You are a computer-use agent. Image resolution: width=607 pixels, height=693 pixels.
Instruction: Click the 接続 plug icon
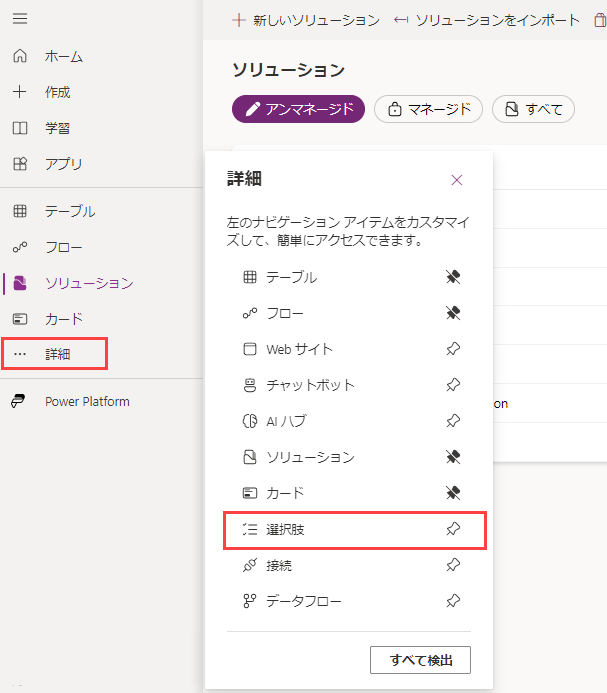coord(250,565)
